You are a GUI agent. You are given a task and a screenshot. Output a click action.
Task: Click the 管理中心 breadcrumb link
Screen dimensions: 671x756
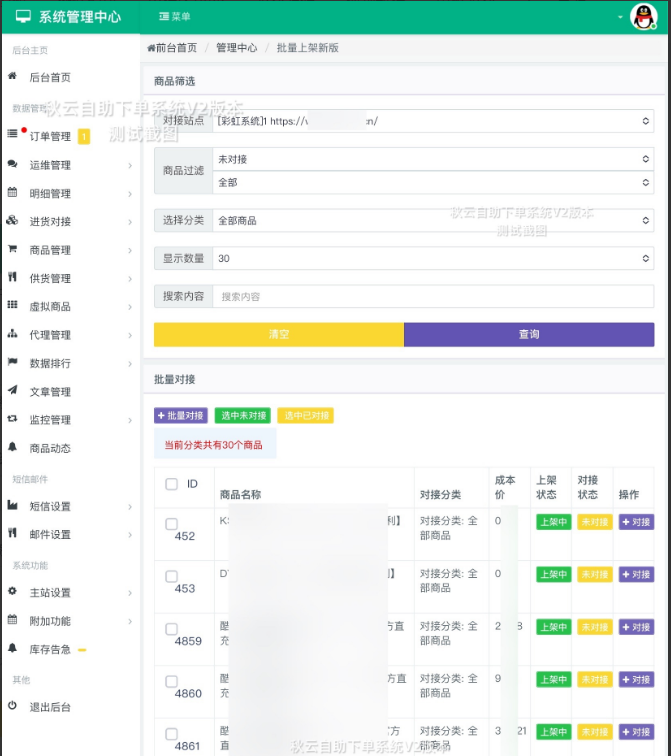point(236,48)
